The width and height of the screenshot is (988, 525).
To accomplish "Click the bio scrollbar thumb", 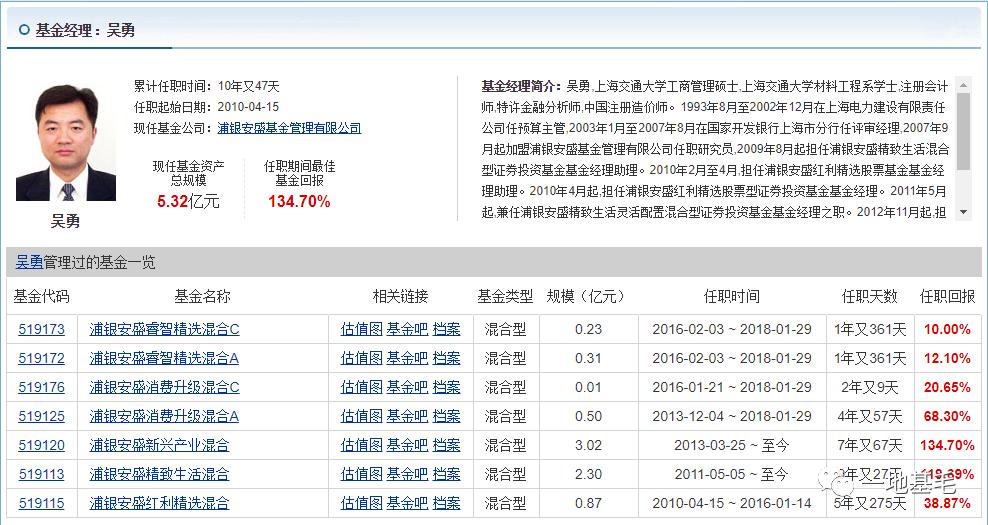I will [963, 131].
